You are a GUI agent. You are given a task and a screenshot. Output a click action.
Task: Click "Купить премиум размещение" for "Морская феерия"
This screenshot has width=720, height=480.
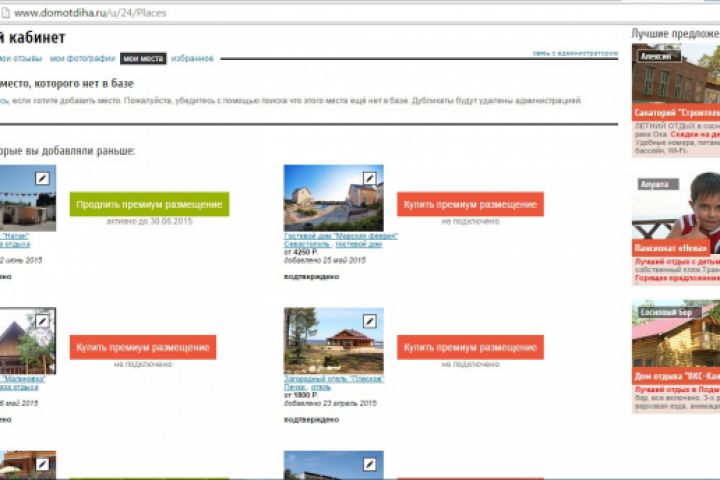click(x=470, y=204)
